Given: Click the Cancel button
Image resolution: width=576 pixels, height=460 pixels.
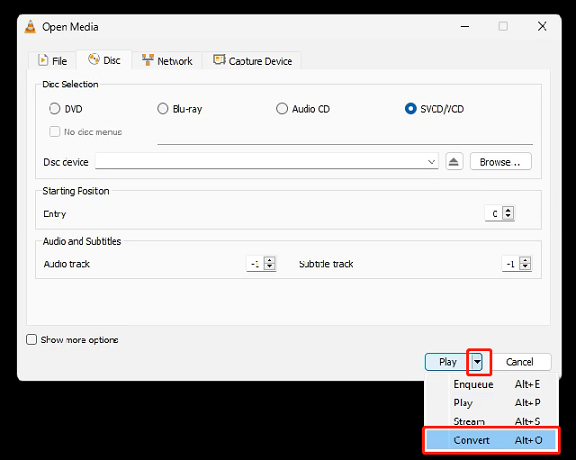Looking at the screenshot, I should tap(520, 362).
